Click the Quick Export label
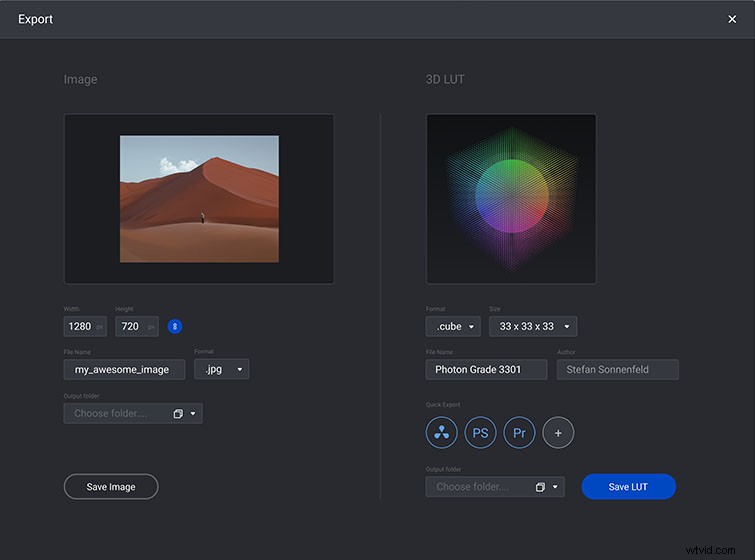 tap(443, 404)
